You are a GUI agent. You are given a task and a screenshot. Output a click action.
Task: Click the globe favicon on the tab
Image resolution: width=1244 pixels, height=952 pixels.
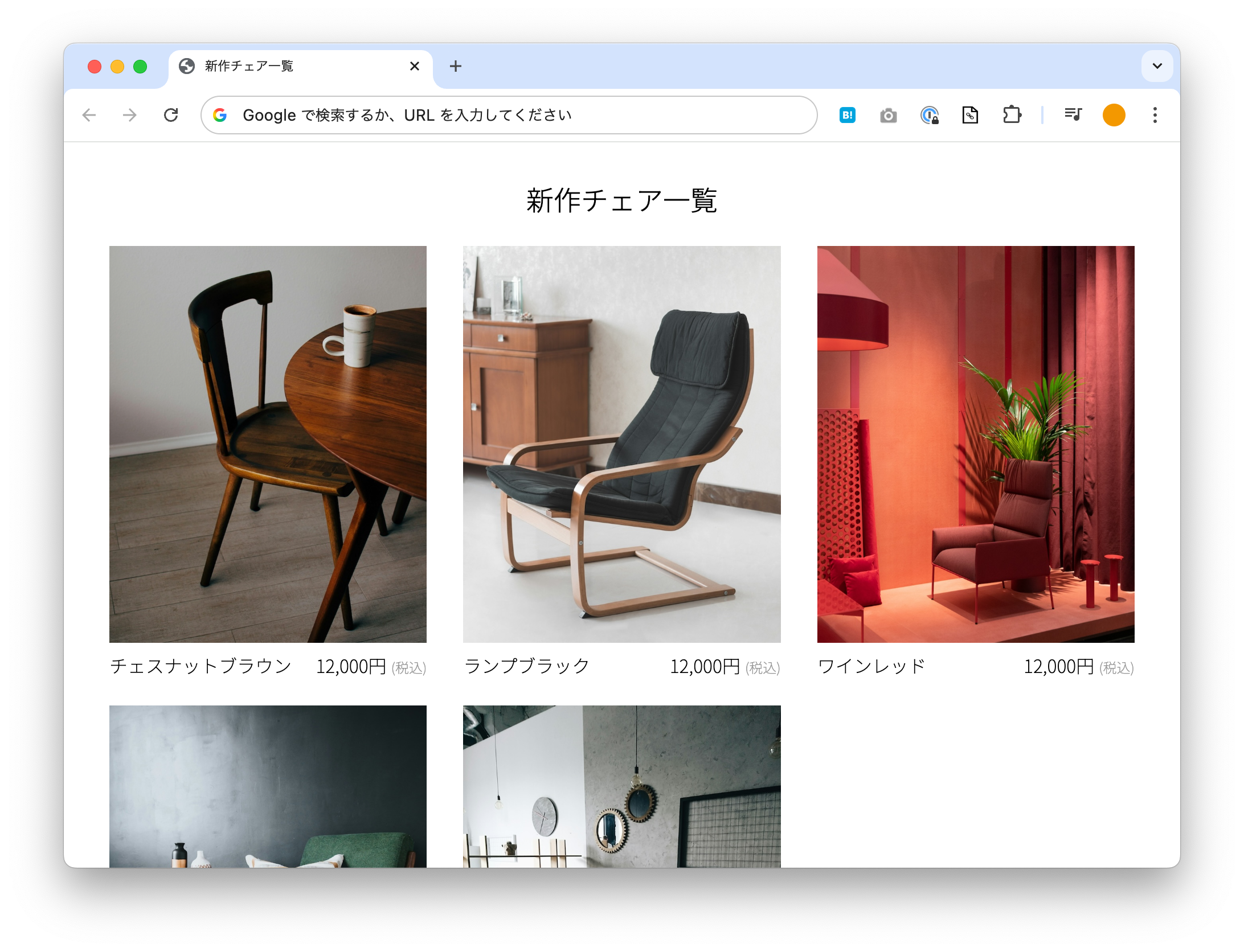(187, 67)
